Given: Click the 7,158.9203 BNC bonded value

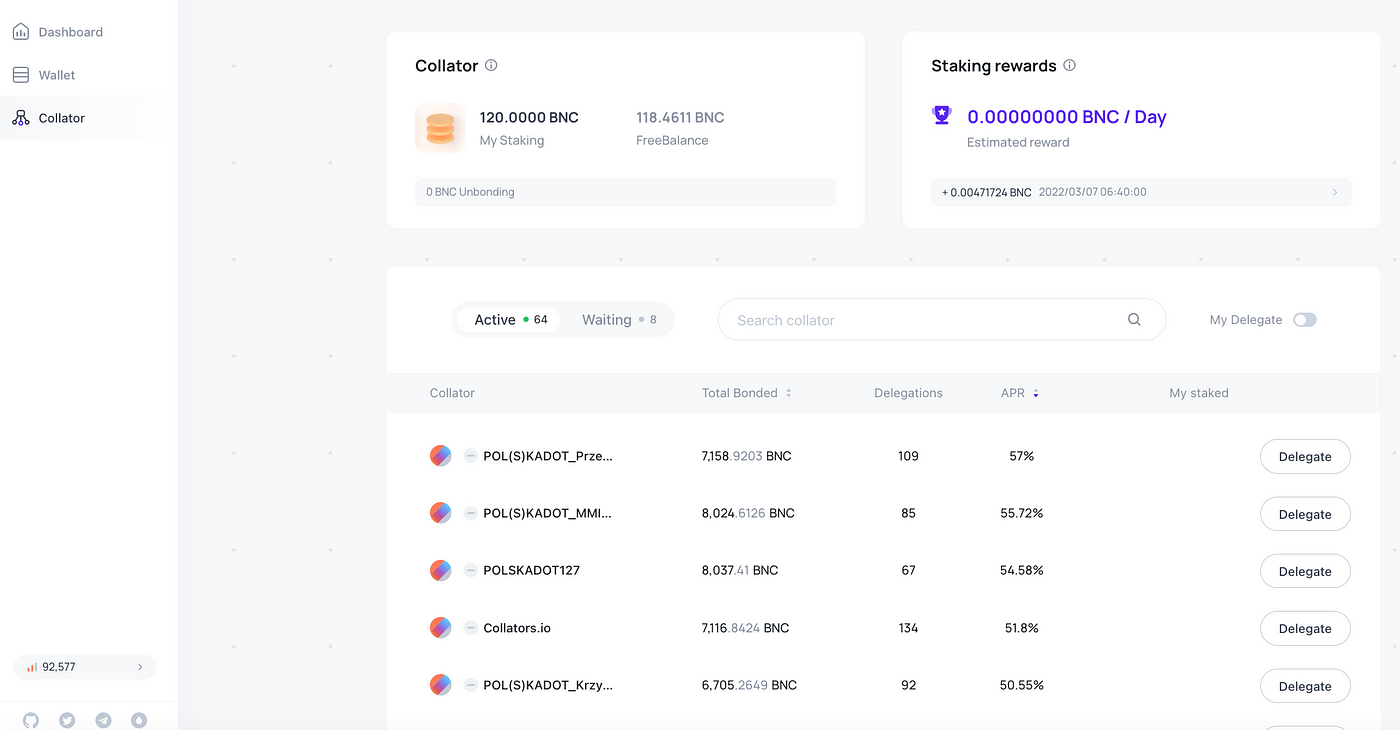Looking at the screenshot, I should coord(747,456).
